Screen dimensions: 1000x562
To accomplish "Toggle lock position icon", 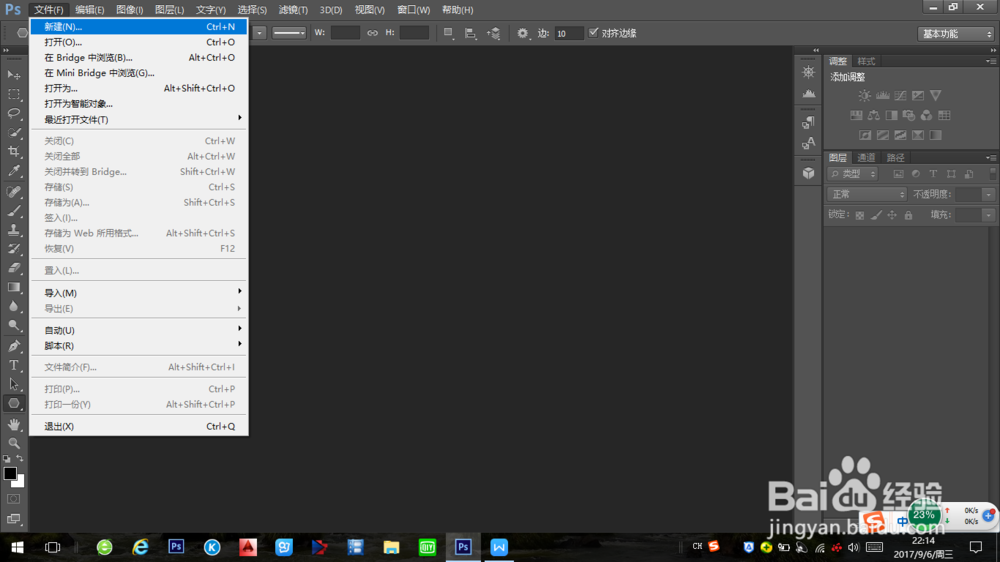I will point(892,216).
